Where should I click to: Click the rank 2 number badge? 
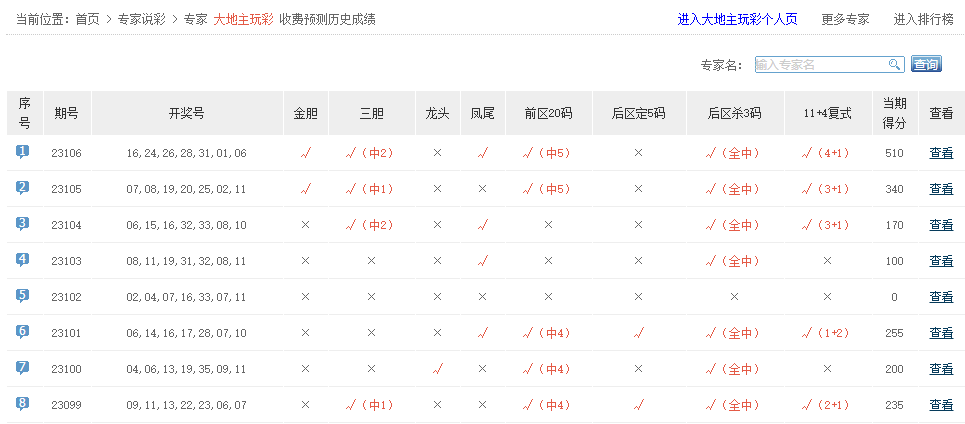click(x=22, y=188)
